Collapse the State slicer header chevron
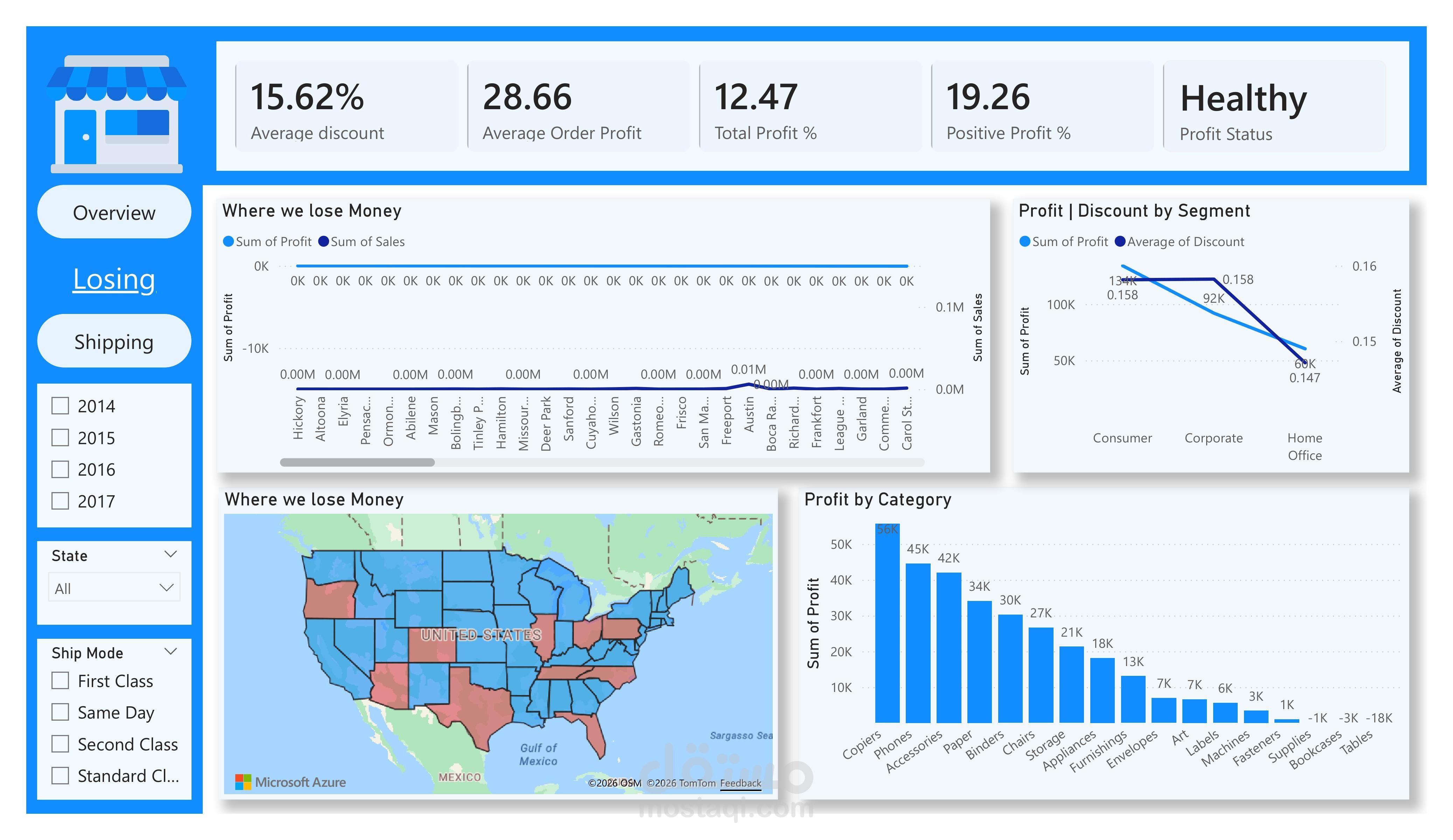The width and height of the screenshot is (1453, 840). pyautogui.click(x=170, y=555)
